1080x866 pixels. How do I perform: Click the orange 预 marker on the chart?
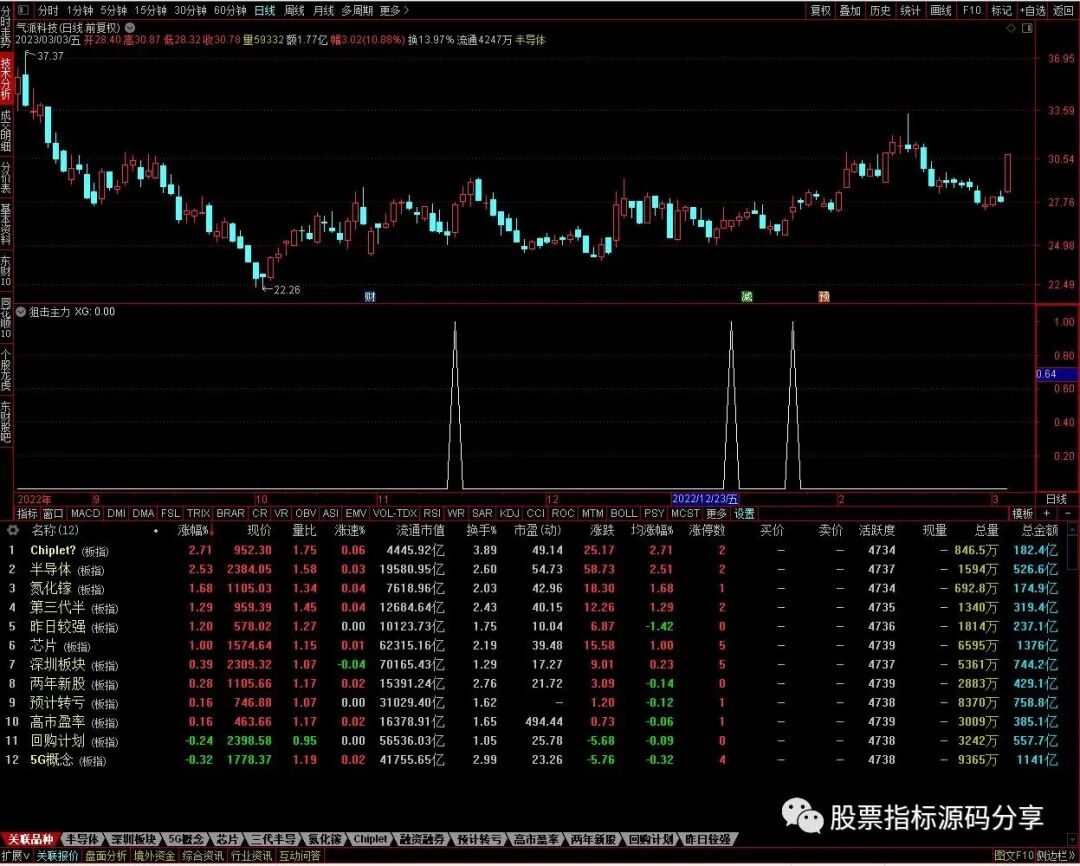click(824, 296)
